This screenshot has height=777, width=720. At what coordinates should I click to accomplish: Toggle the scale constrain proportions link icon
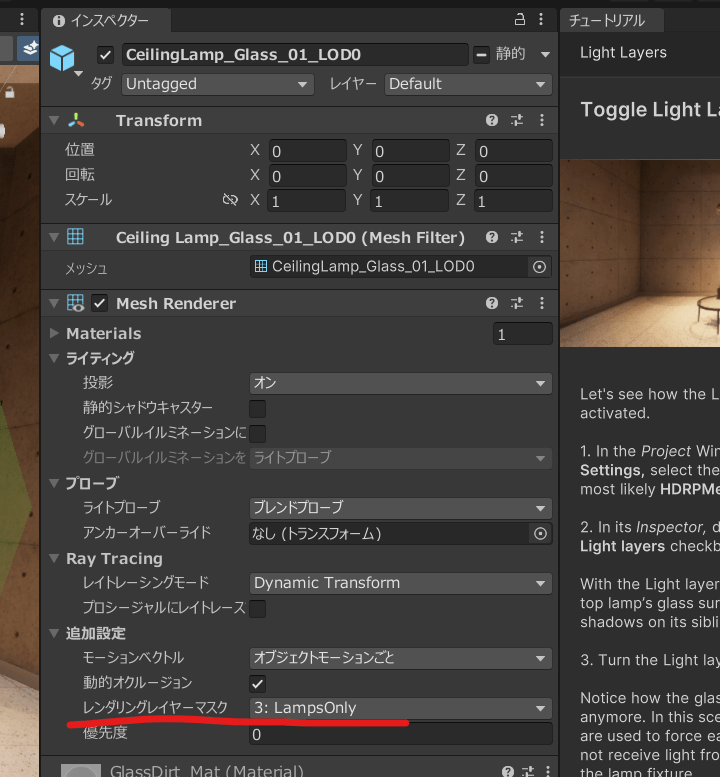pos(230,200)
